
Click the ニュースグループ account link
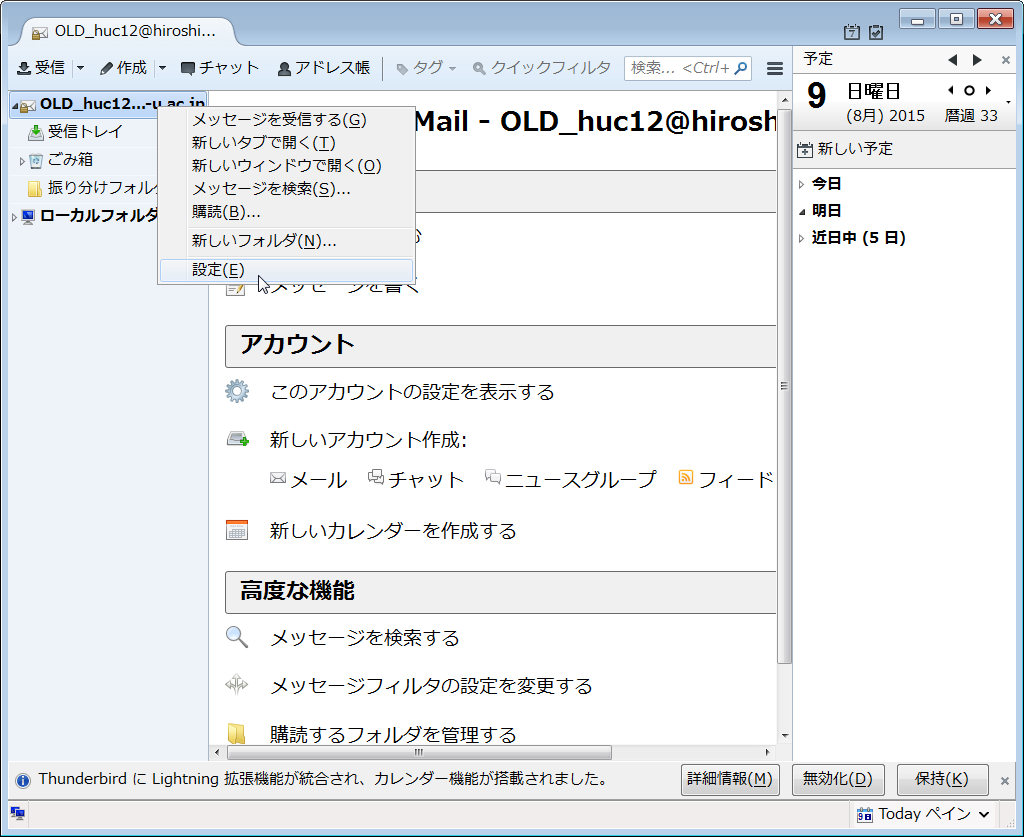(x=570, y=480)
